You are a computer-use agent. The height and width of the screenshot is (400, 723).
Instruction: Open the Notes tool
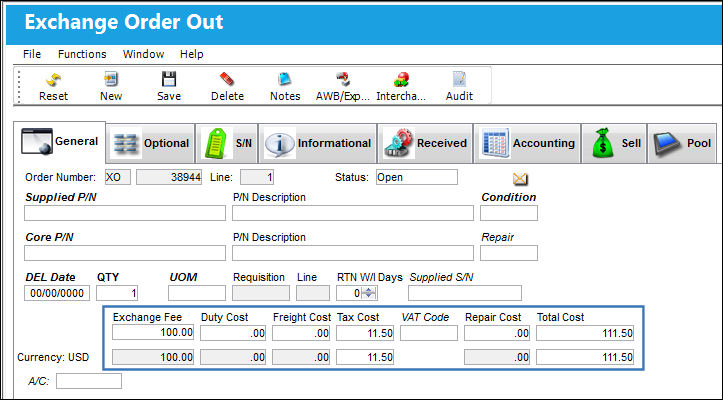(285, 86)
